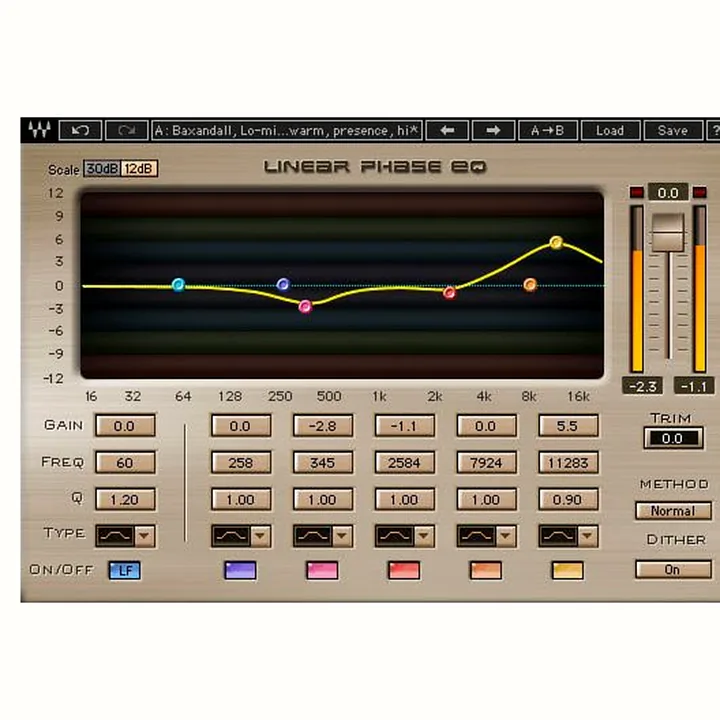Click the 7924 Hz band filter shape icon
Viewport: 720px width, 720px height.
pos(476,536)
